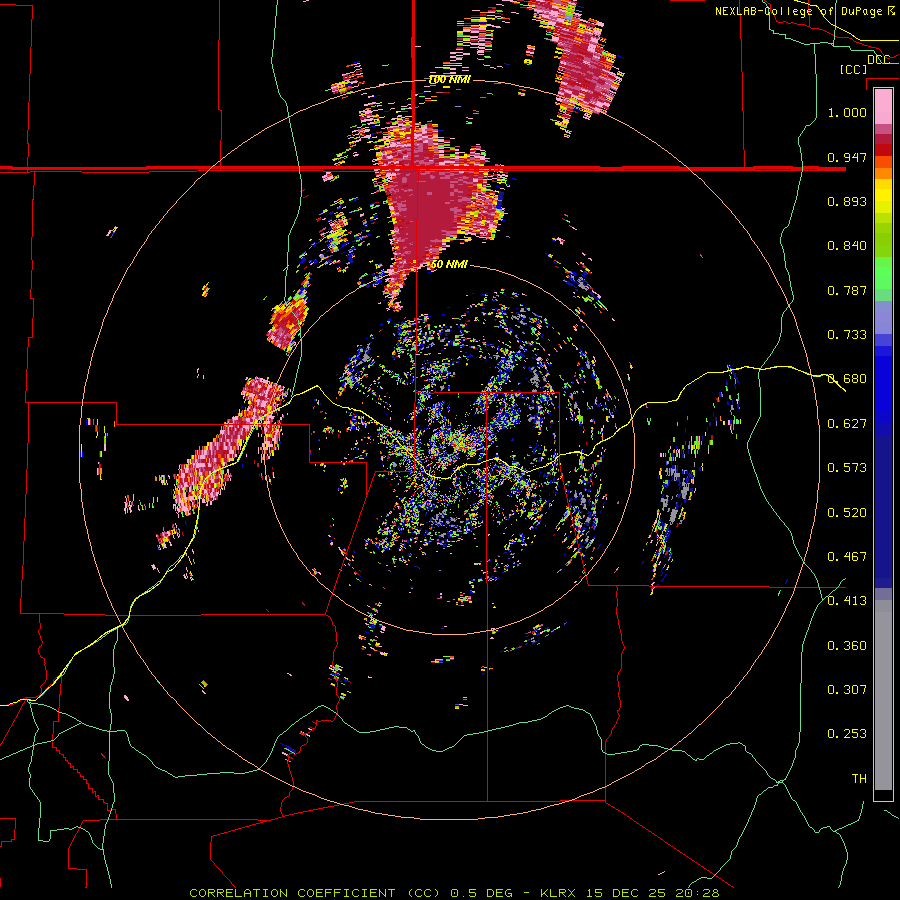900x900 pixels.
Task: Click the 100 NMI range ring label
Action: coord(450,79)
